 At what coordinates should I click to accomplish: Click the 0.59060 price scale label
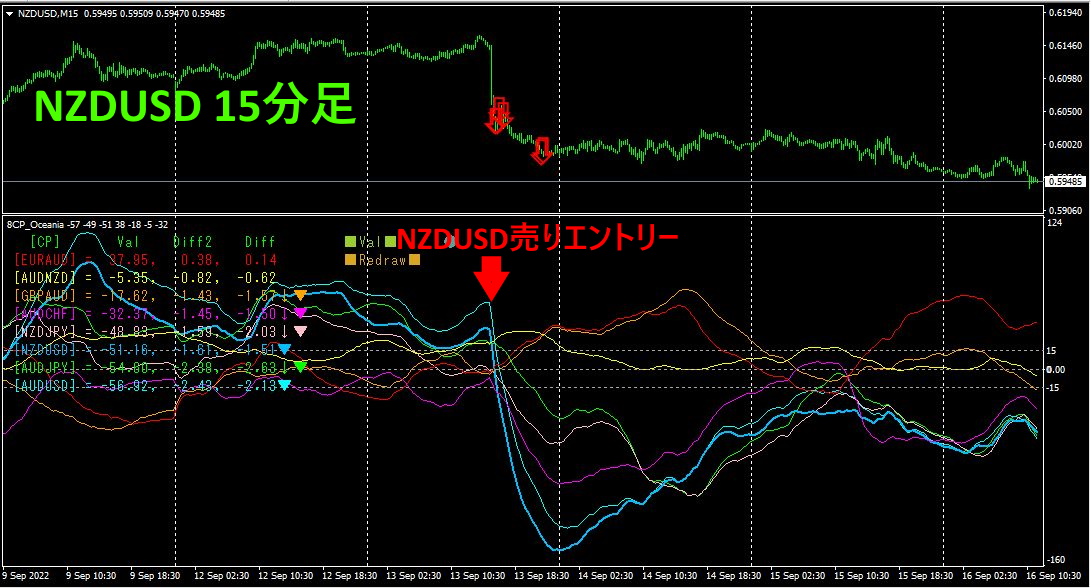(x=1065, y=210)
